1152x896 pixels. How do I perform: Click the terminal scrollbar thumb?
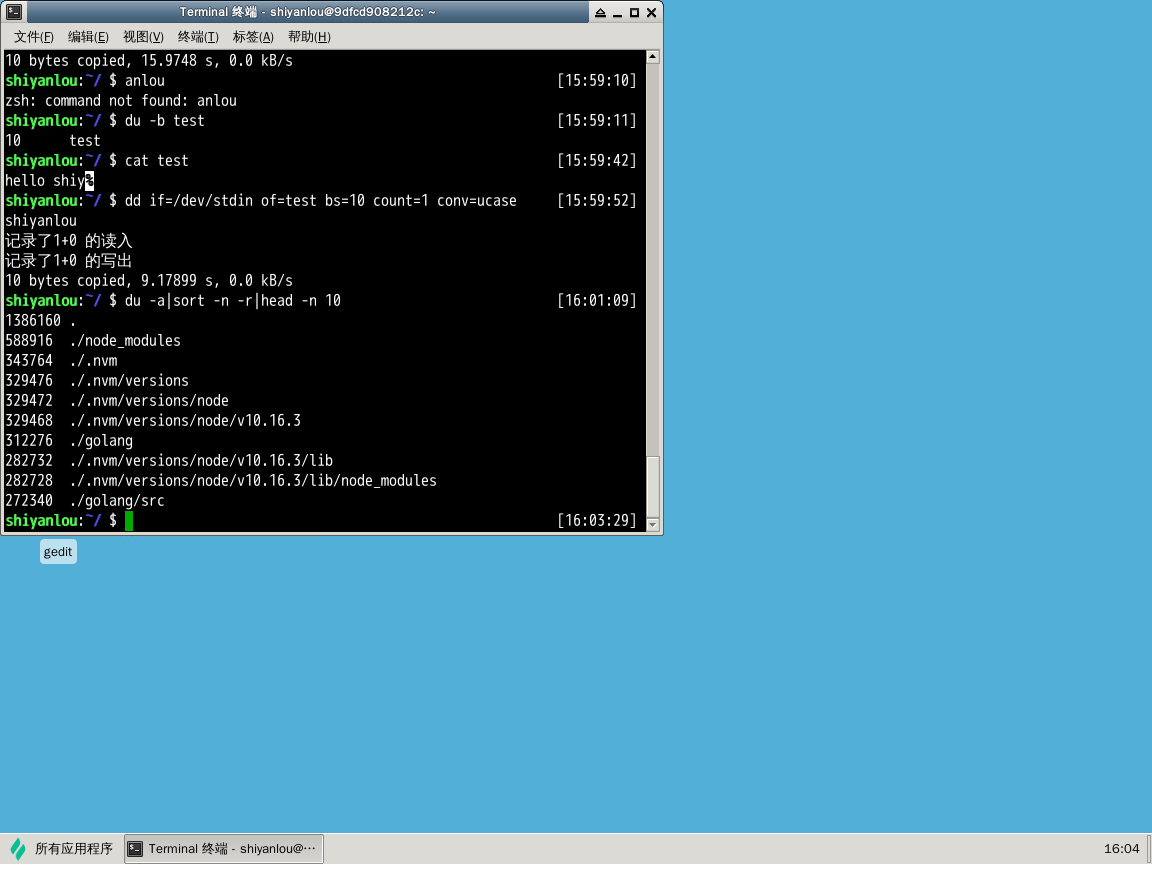(652, 486)
